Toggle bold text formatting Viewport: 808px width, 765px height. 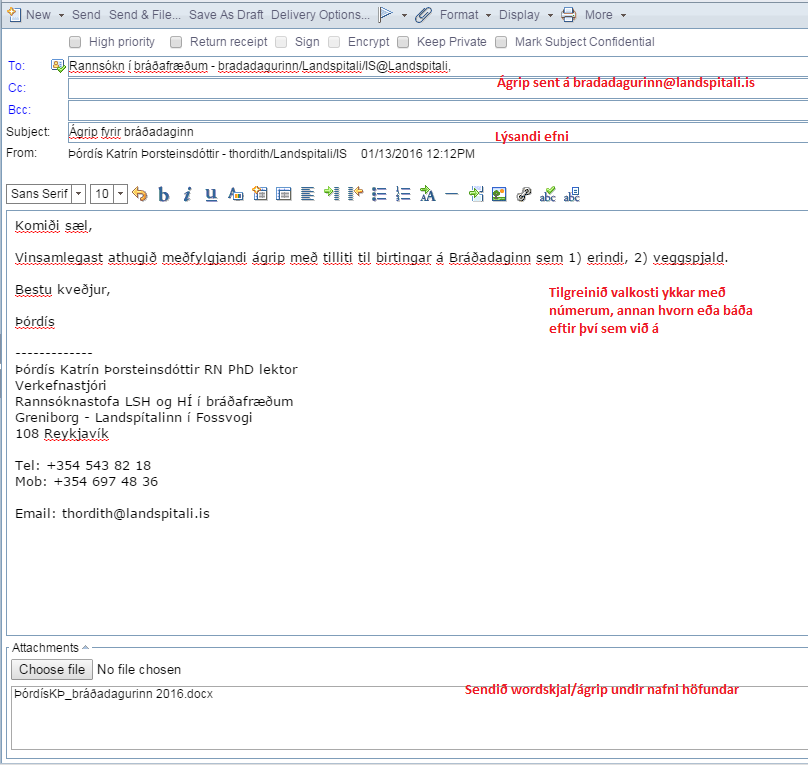164,194
